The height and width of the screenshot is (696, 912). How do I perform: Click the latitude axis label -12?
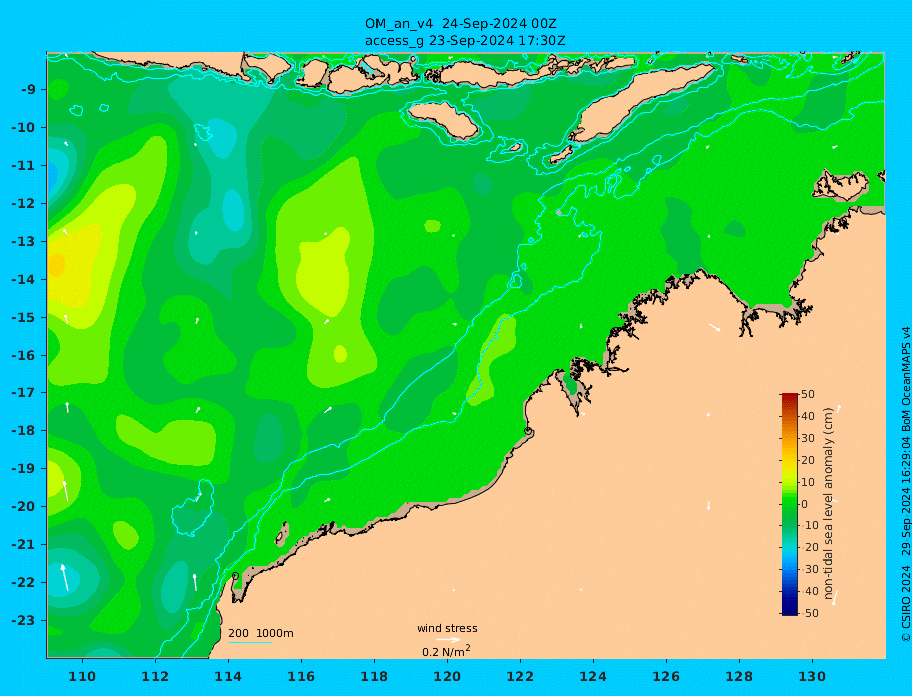pos(24,204)
